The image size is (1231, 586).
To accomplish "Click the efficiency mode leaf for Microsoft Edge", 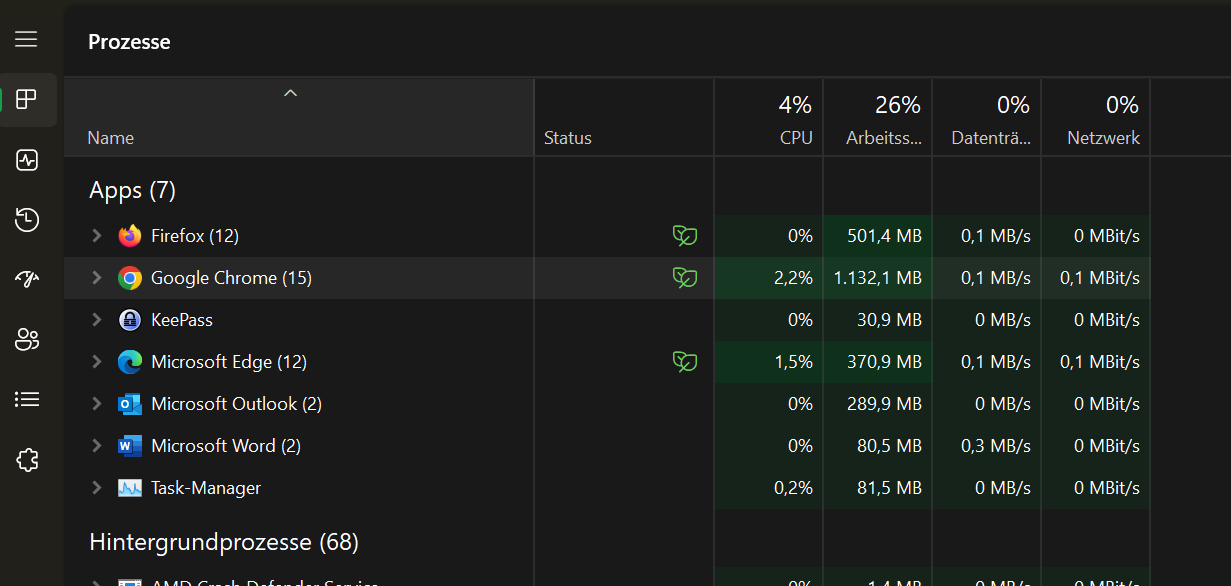I will (685, 362).
